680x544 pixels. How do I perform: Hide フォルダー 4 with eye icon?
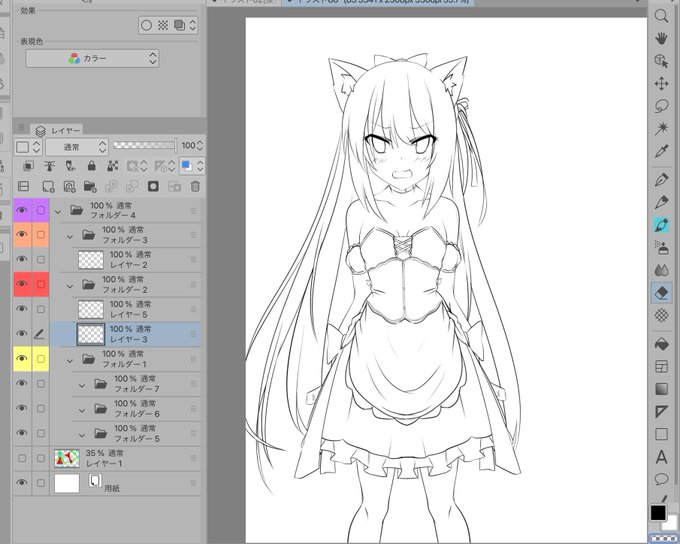22,210
